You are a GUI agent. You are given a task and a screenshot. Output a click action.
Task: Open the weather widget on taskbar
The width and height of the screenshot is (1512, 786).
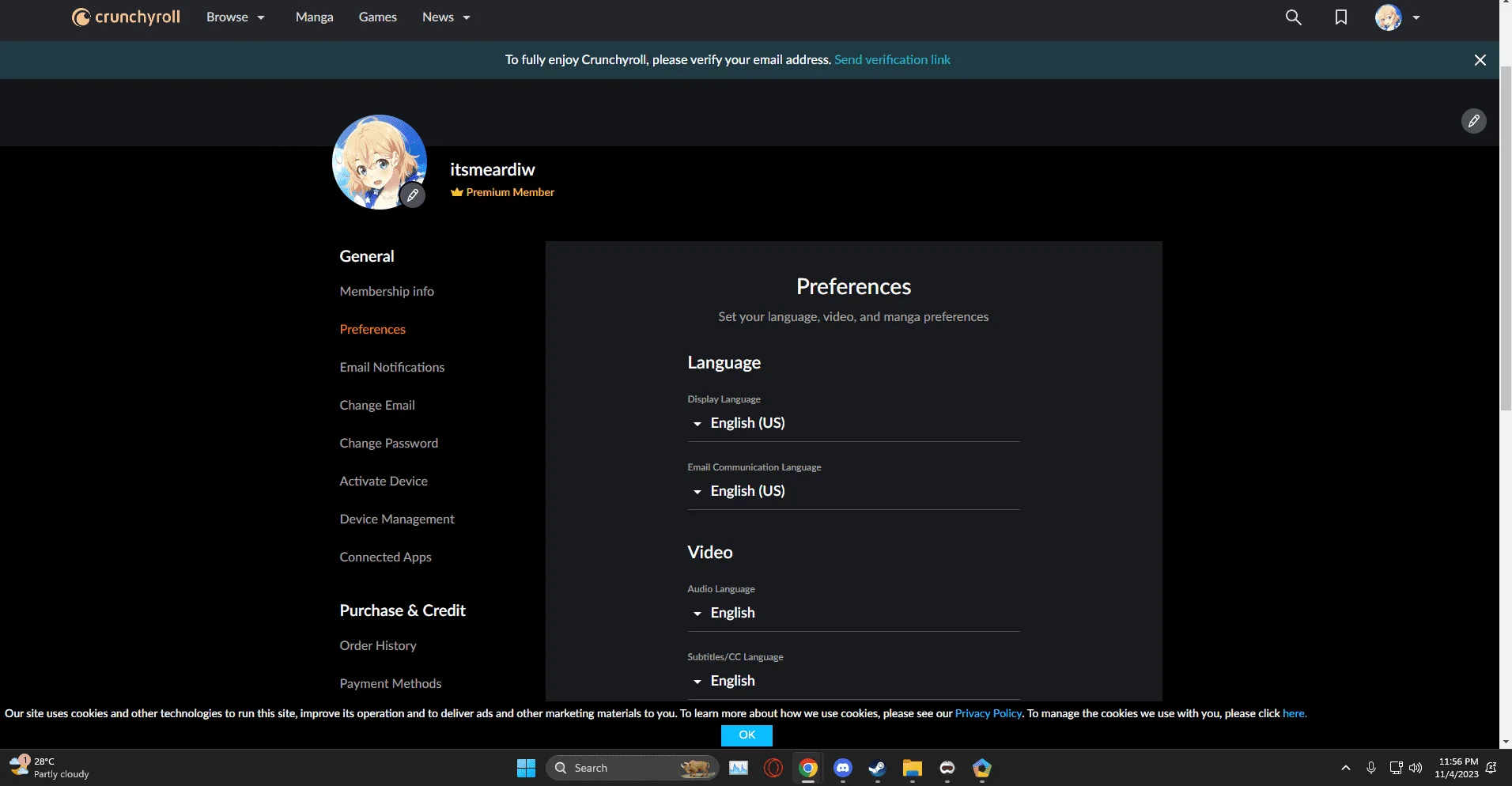(x=49, y=768)
